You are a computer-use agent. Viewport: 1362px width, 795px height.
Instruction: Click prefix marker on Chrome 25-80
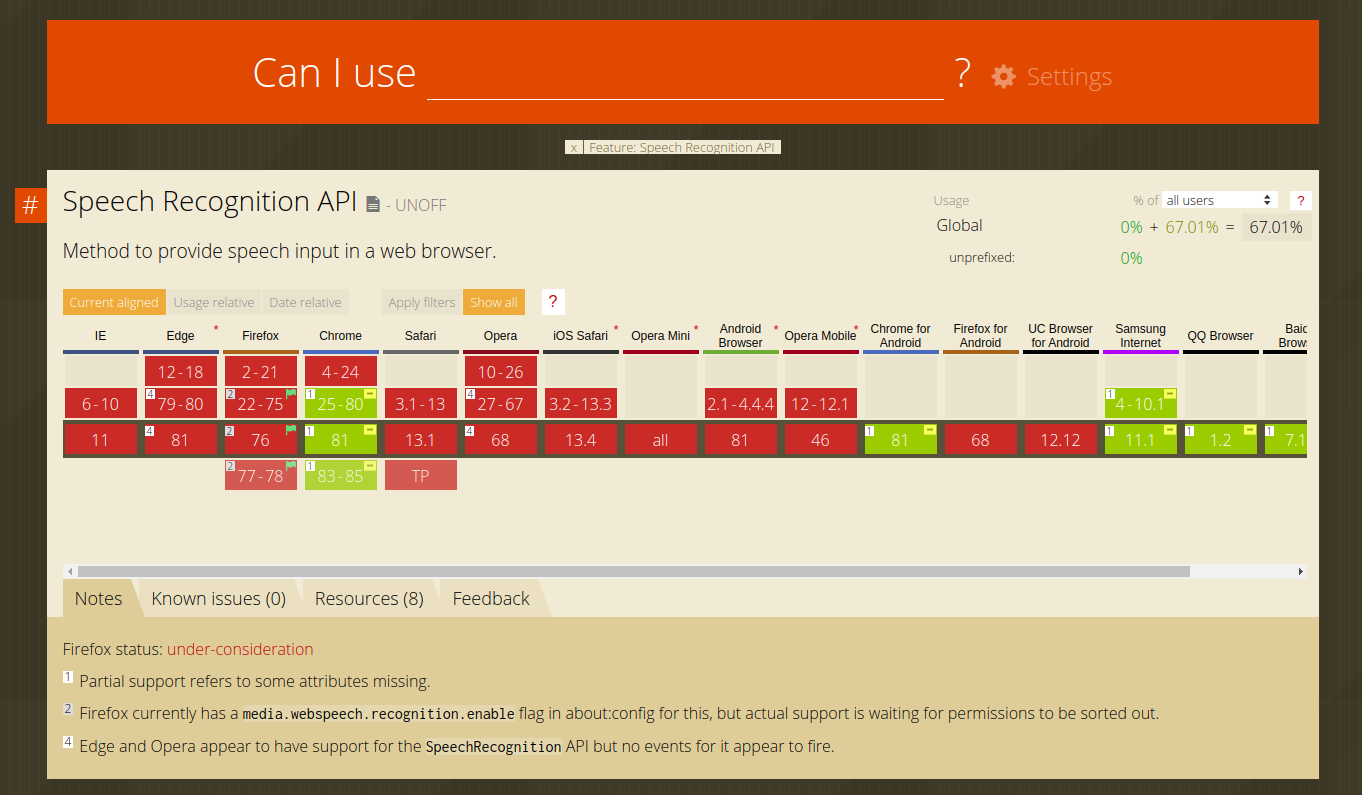pyautogui.click(x=370, y=394)
